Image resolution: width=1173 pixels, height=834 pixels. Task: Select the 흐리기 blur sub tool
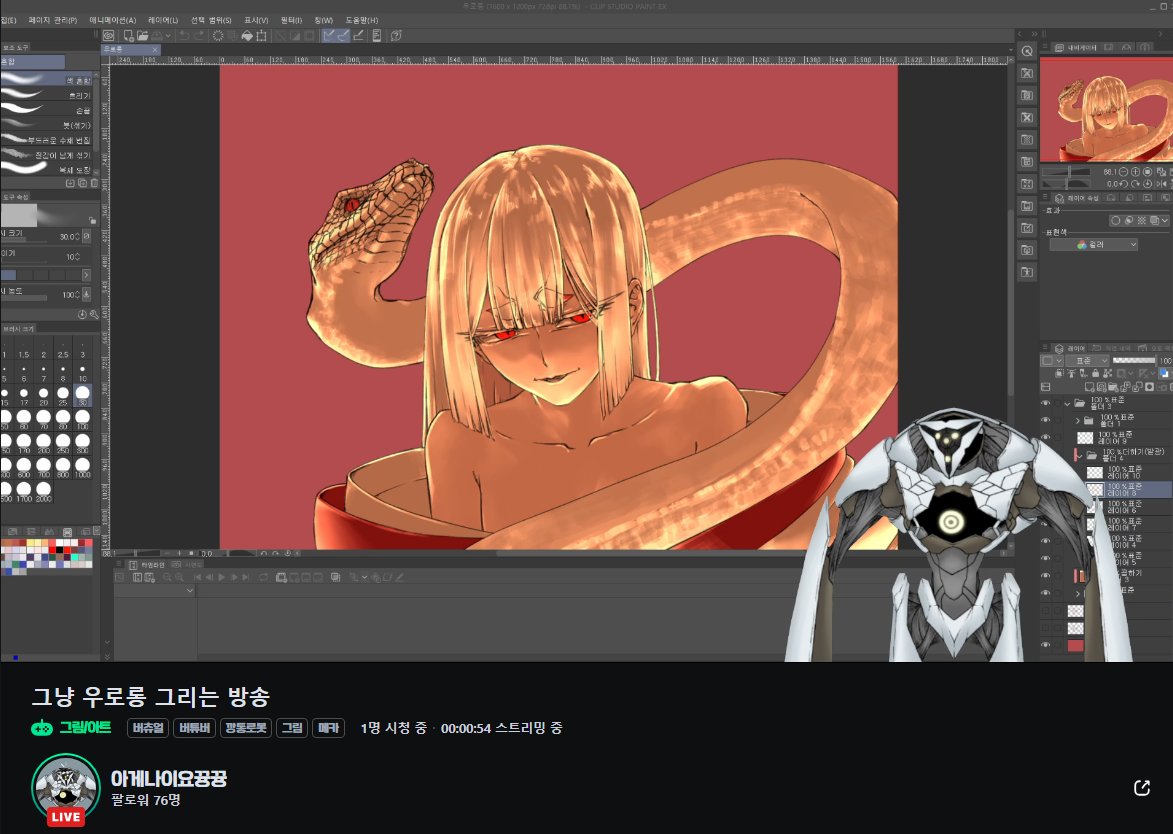tap(46, 95)
